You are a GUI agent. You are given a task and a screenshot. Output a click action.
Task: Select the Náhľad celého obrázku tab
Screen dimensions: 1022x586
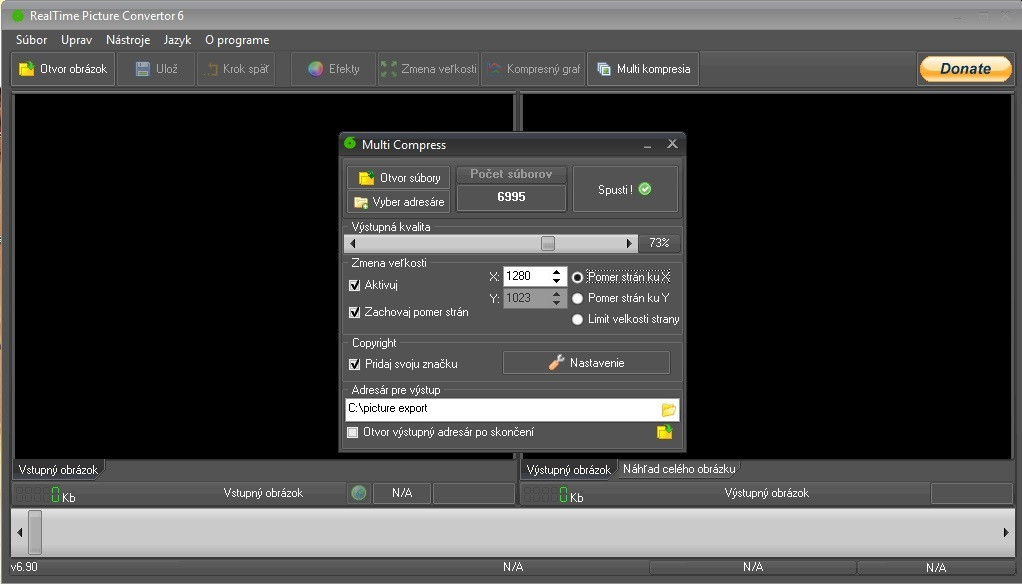(679, 469)
